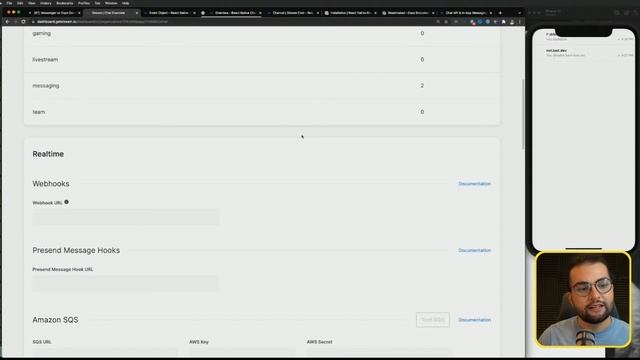Focus the Presend Message Hook URL field

click(126, 284)
